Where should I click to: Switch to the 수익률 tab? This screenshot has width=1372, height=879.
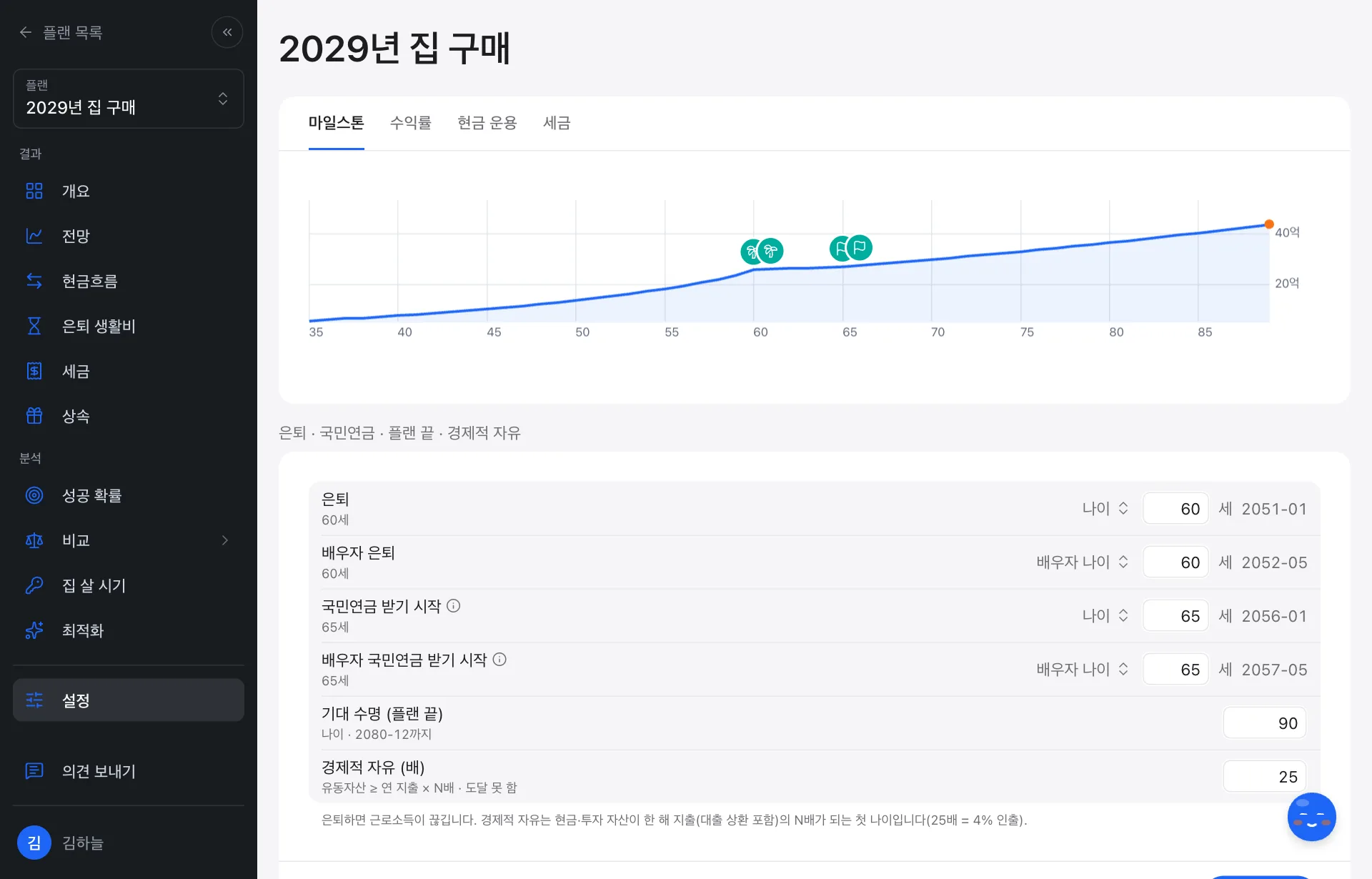pos(411,123)
